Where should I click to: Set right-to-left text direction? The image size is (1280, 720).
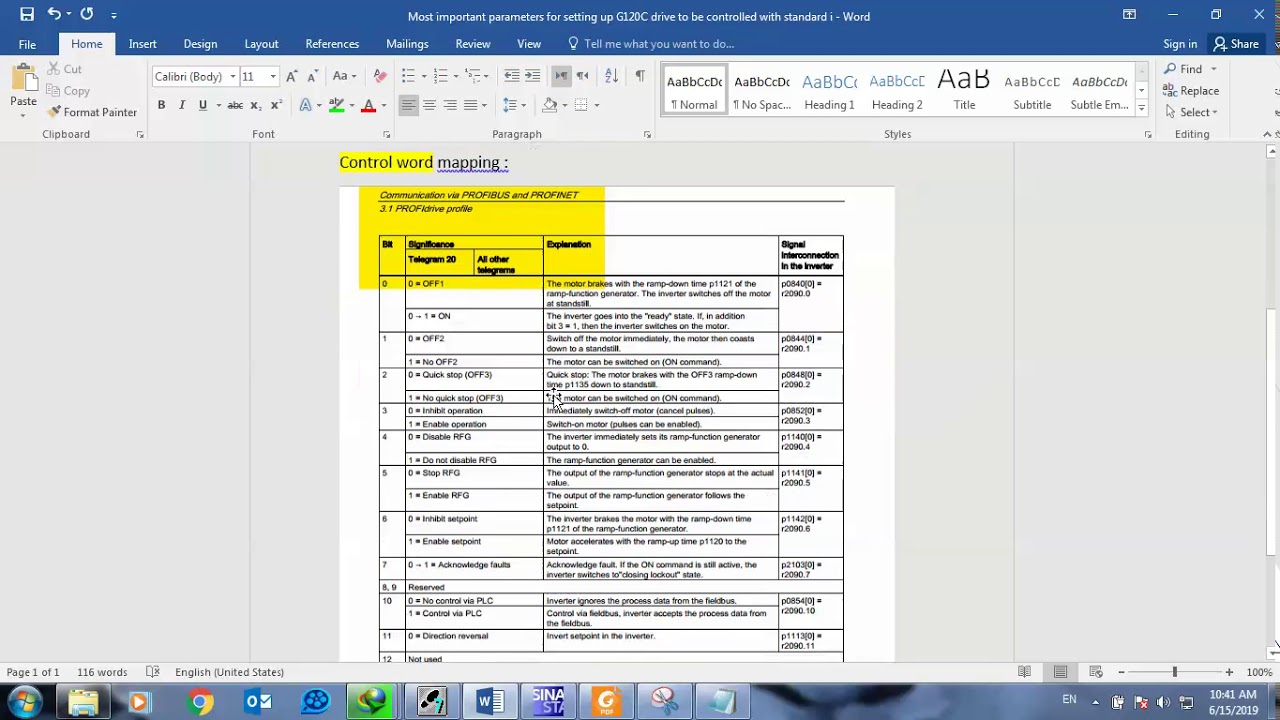[x=582, y=76]
